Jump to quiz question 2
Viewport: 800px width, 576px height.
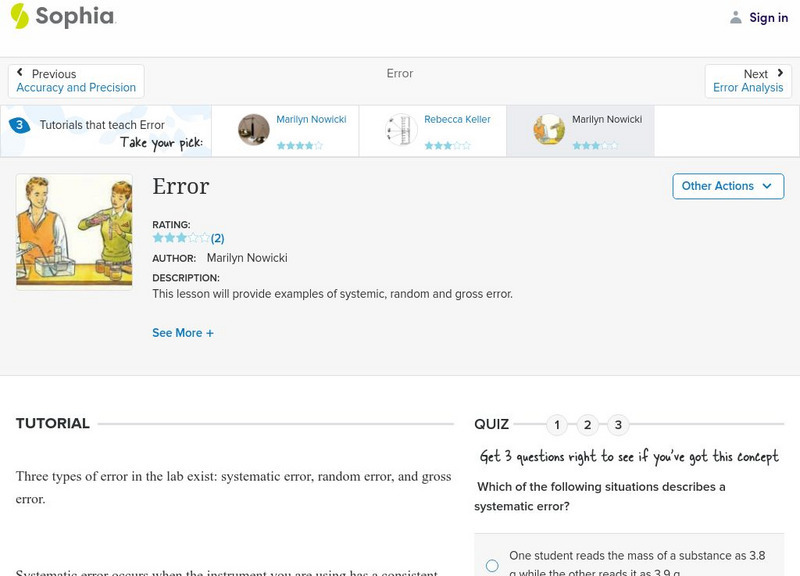[x=587, y=424]
